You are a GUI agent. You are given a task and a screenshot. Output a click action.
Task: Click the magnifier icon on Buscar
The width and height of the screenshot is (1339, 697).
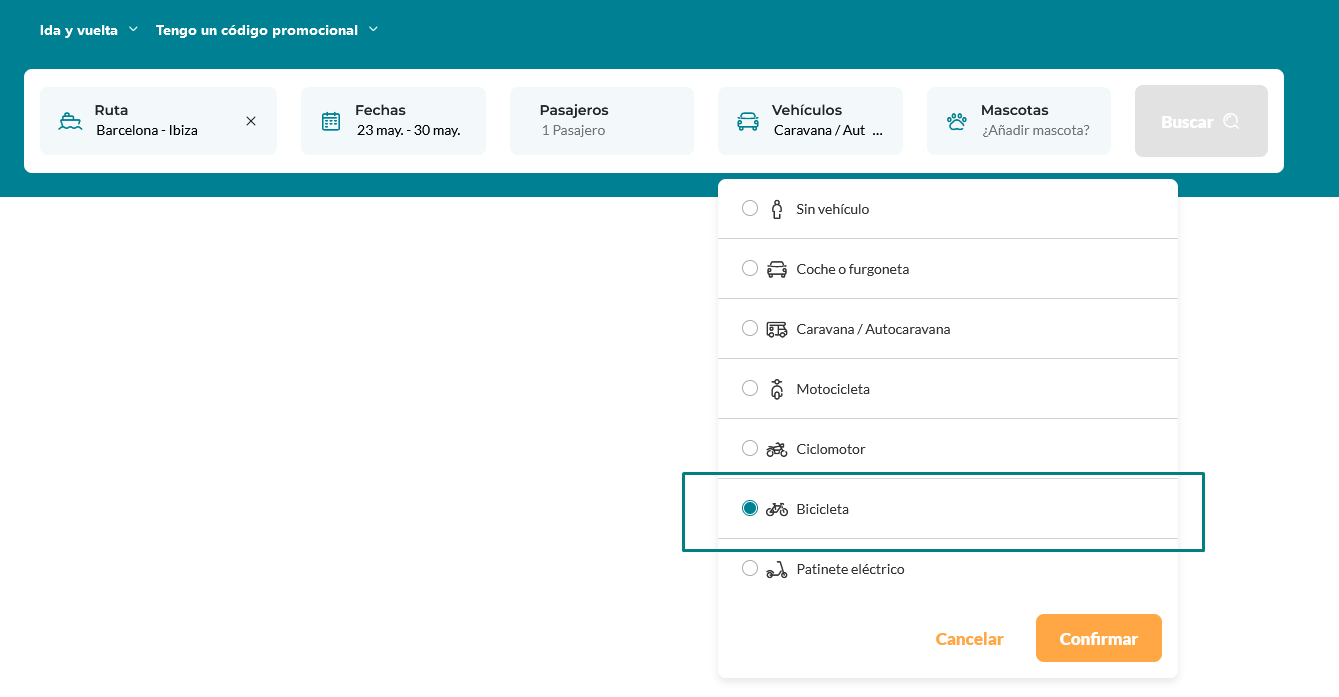pos(1231,121)
